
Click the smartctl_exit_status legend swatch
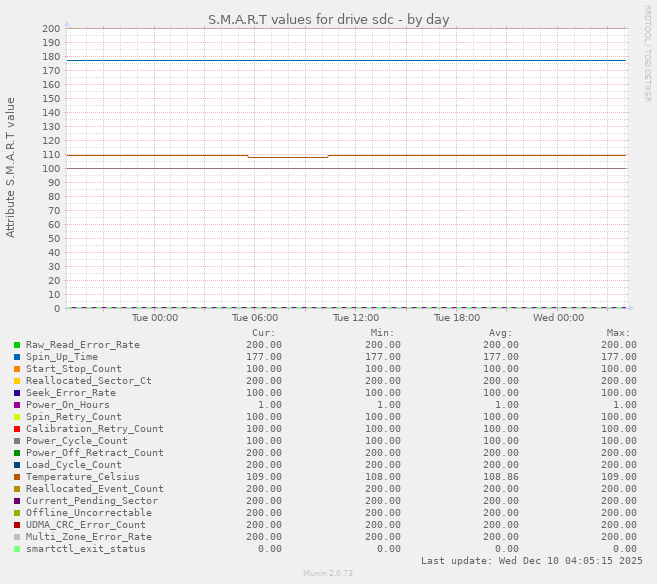pos(17,549)
